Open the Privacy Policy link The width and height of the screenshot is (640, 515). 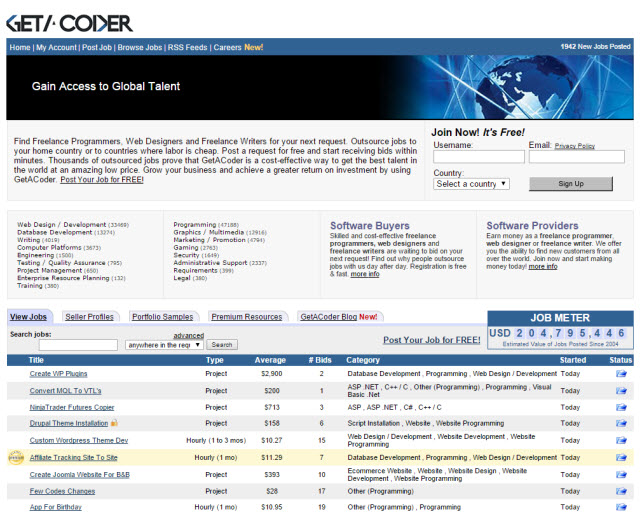click(574, 146)
